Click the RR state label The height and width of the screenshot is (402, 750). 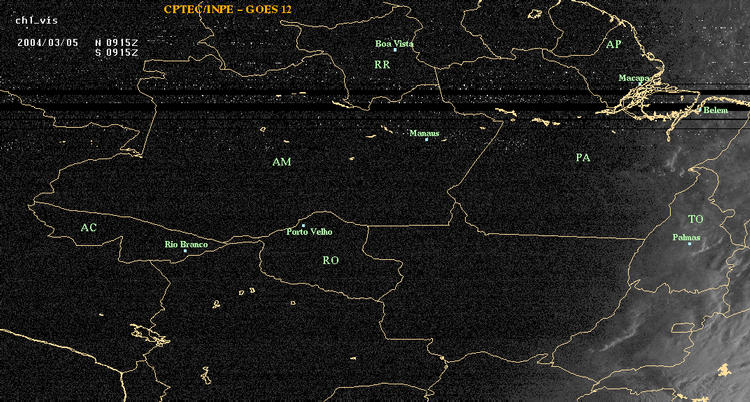(382, 65)
